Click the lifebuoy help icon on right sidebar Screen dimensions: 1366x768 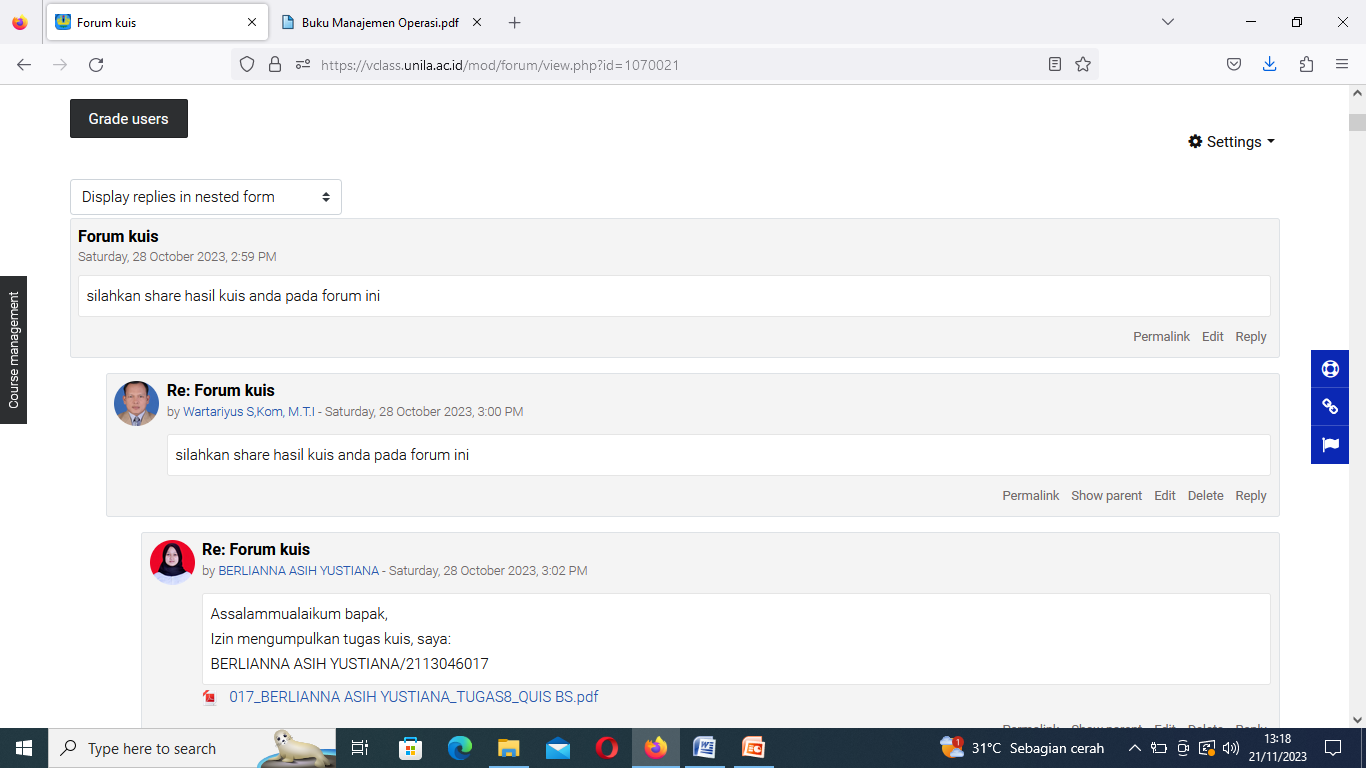pos(1329,369)
